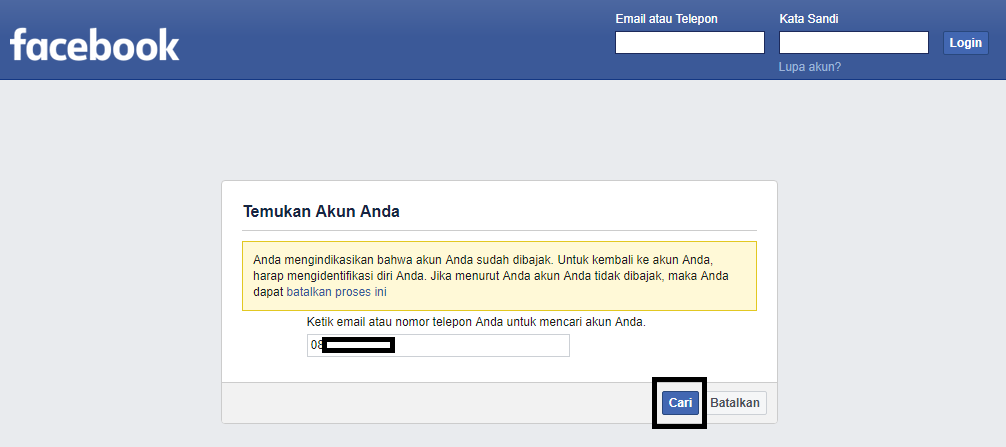Click the Email atau Telepon label
Image resolution: width=1006 pixels, height=447 pixels.
coord(667,19)
